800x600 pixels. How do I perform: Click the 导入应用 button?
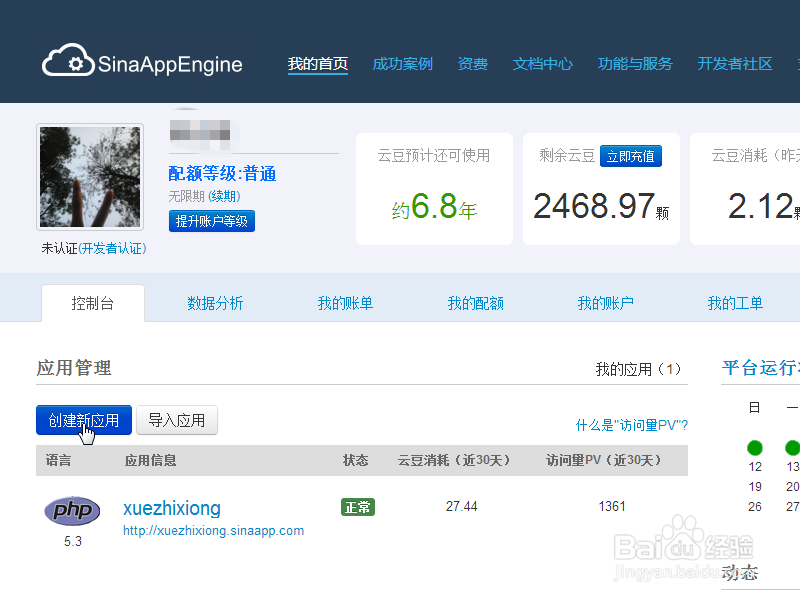click(x=177, y=420)
